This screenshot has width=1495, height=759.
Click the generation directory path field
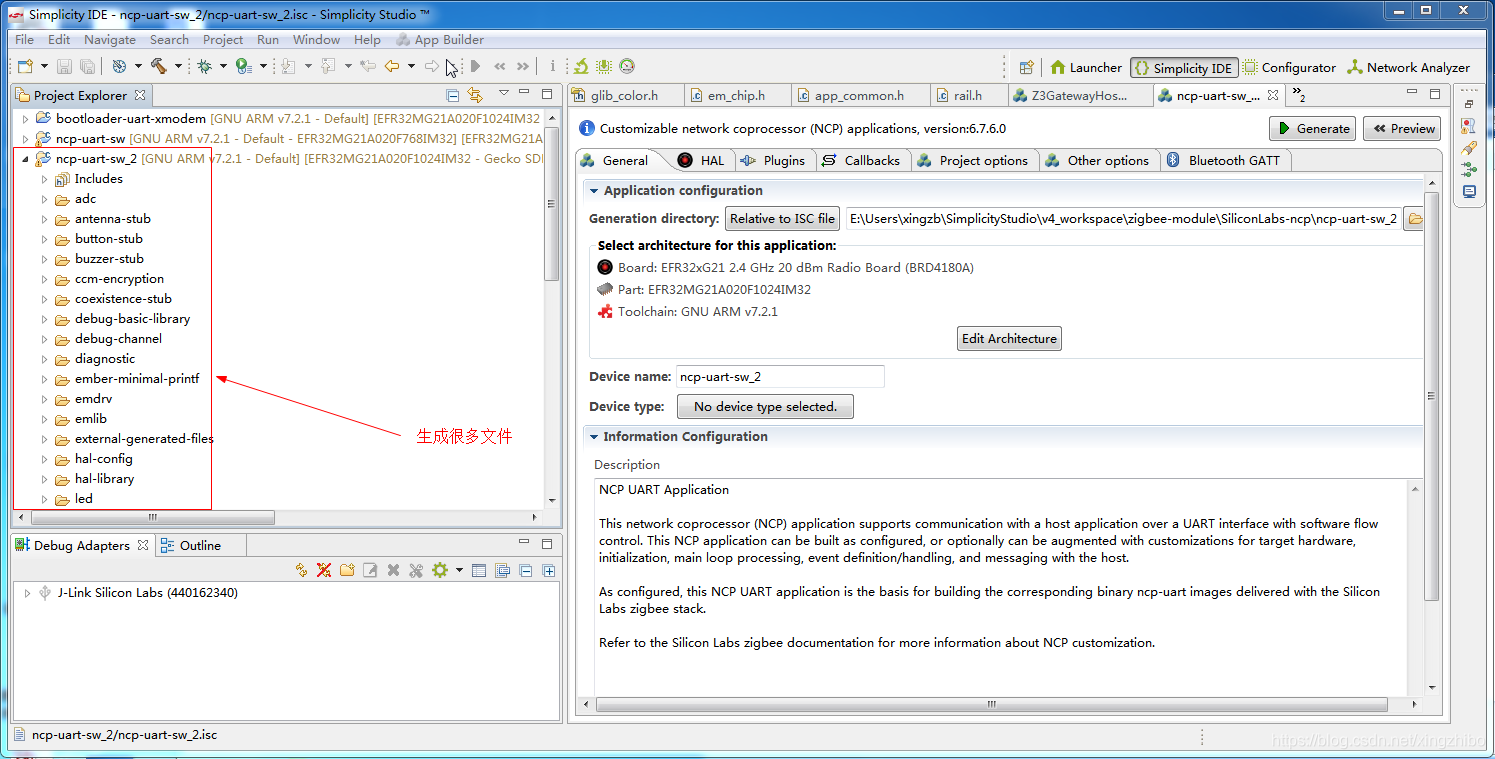[x=1123, y=218]
